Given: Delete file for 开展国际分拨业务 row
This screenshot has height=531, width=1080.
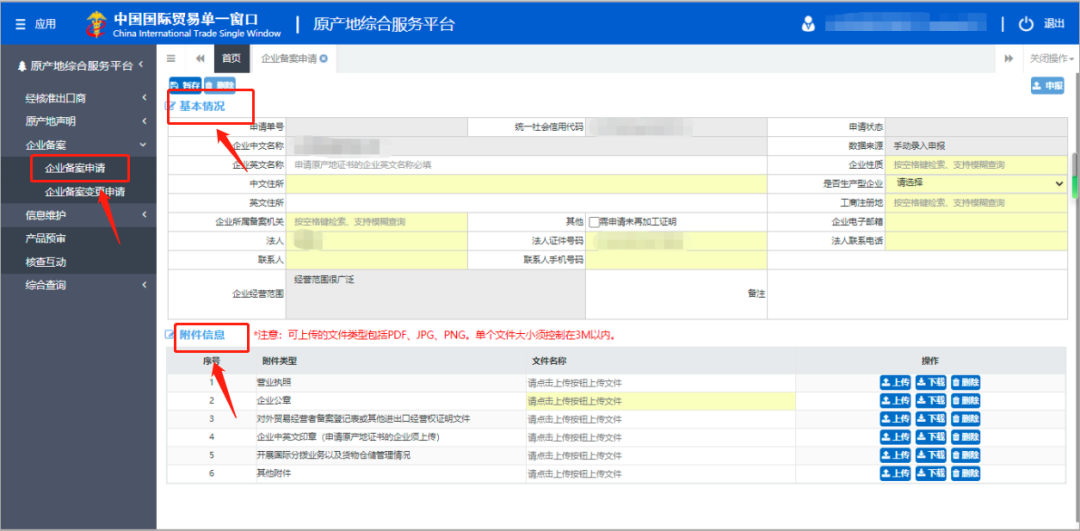Looking at the screenshot, I should tap(966, 455).
